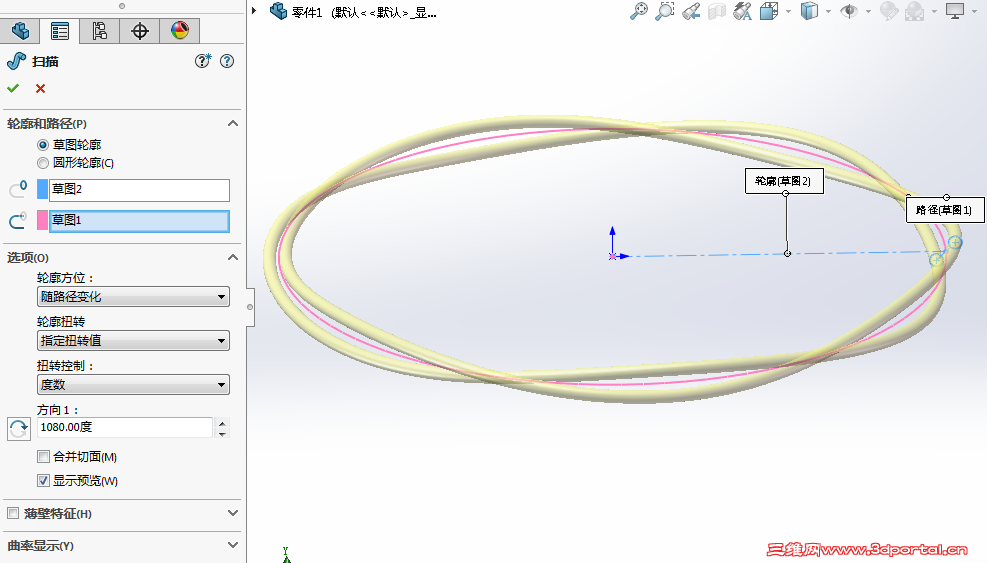Open detailed help icon with asterisk
The image size is (987, 563).
click(x=203, y=61)
